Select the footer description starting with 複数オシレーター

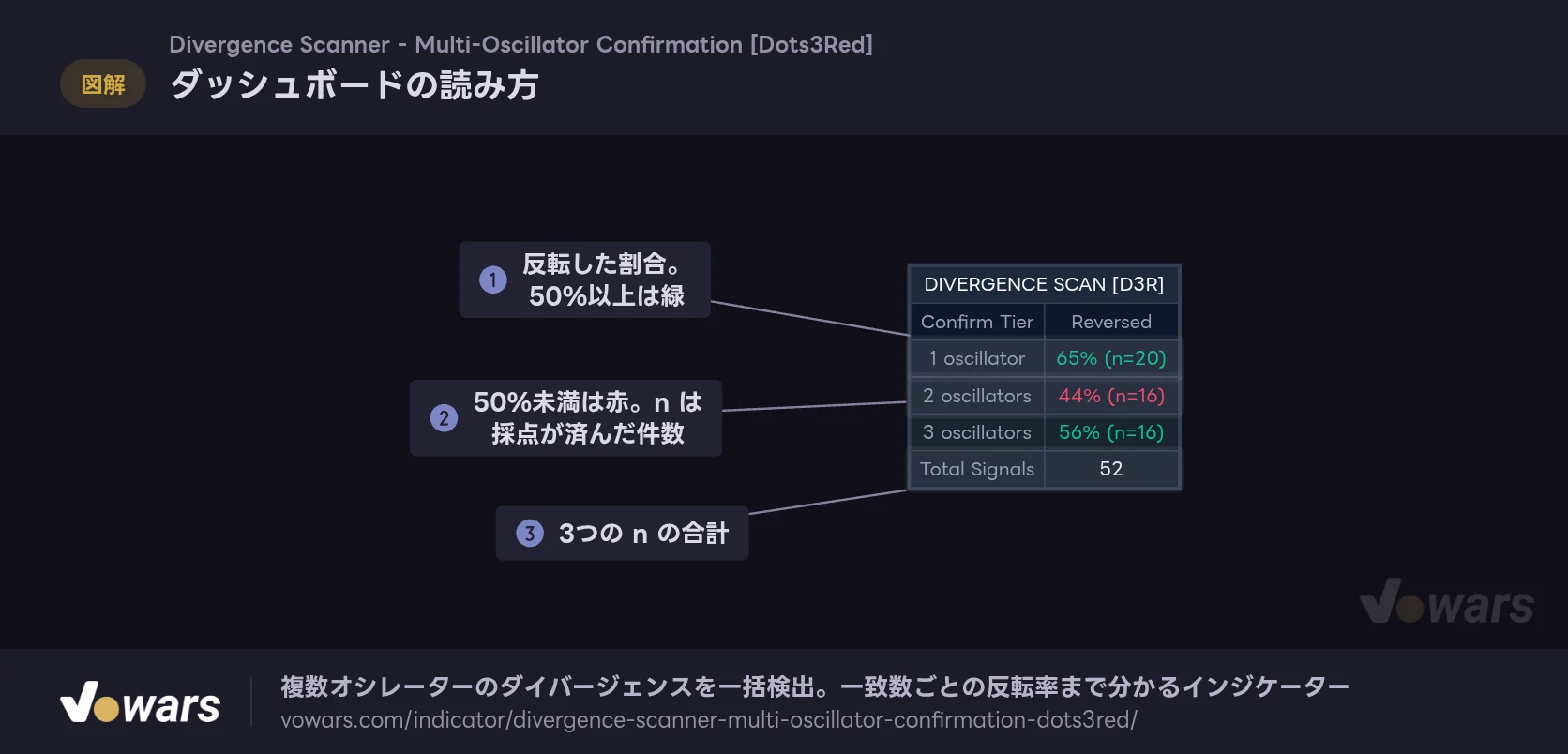pyautogui.click(x=815, y=687)
